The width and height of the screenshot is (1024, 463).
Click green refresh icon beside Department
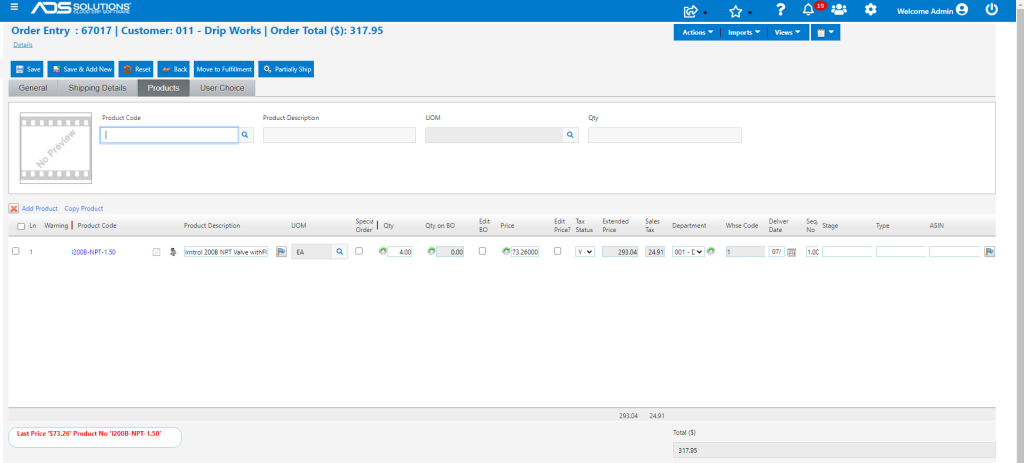[x=711, y=251]
